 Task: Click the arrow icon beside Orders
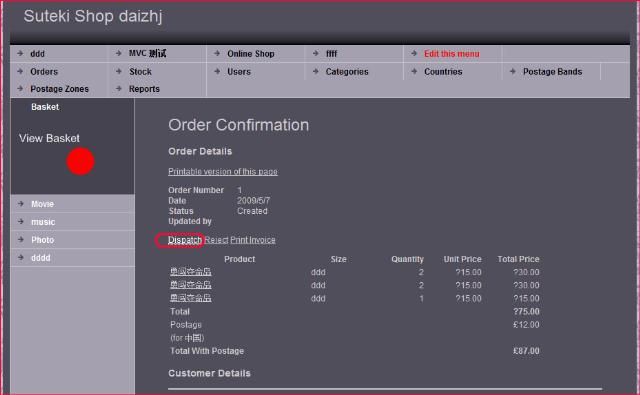20,71
